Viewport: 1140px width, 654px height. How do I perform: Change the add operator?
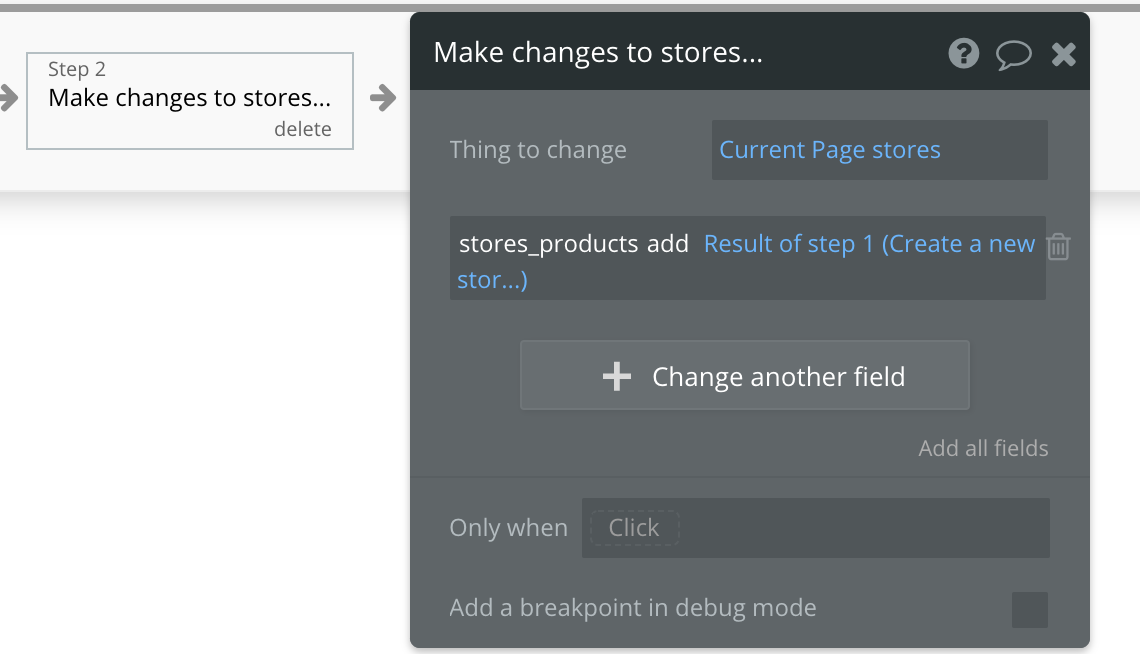pos(668,244)
